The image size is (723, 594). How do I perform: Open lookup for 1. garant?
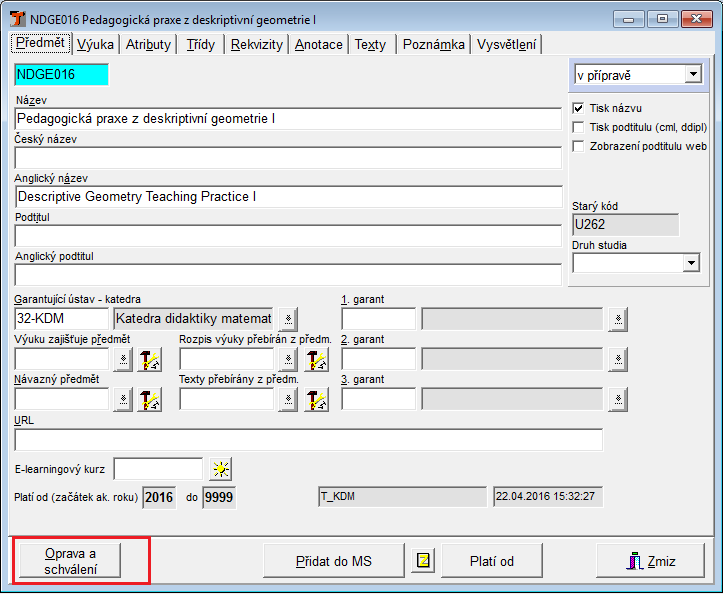tap(618, 319)
